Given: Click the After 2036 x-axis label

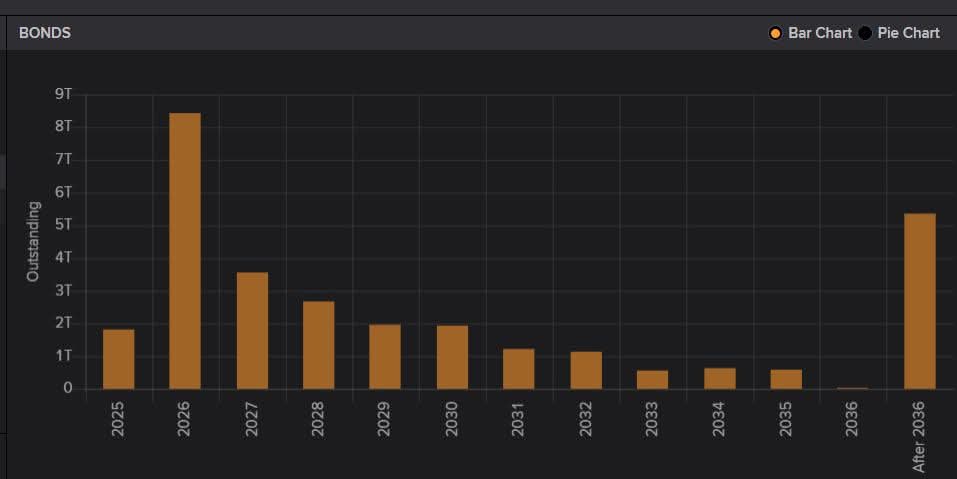Looking at the screenshot, I should click(x=920, y=435).
